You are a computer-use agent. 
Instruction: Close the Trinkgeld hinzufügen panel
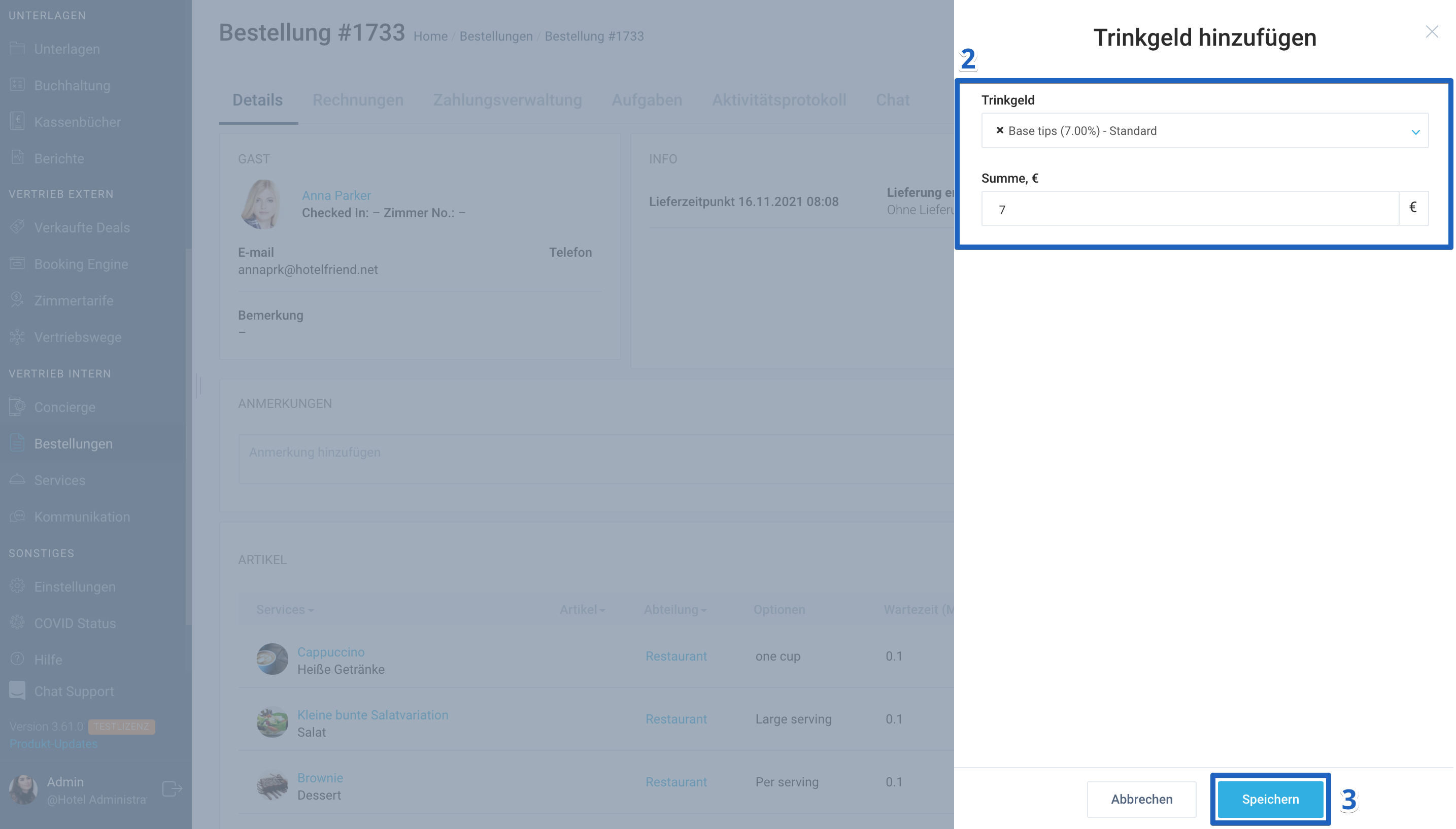1431,32
